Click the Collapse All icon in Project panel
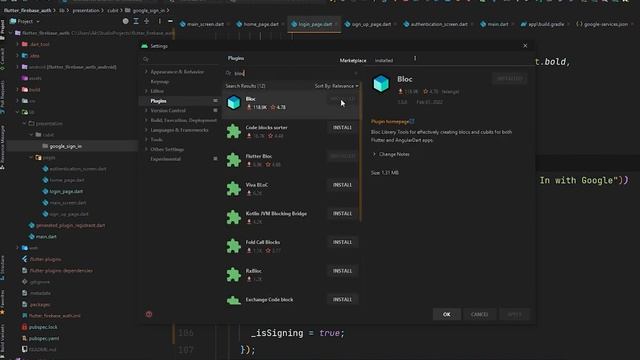This screenshot has width=640, height=360. click(147, 21)
